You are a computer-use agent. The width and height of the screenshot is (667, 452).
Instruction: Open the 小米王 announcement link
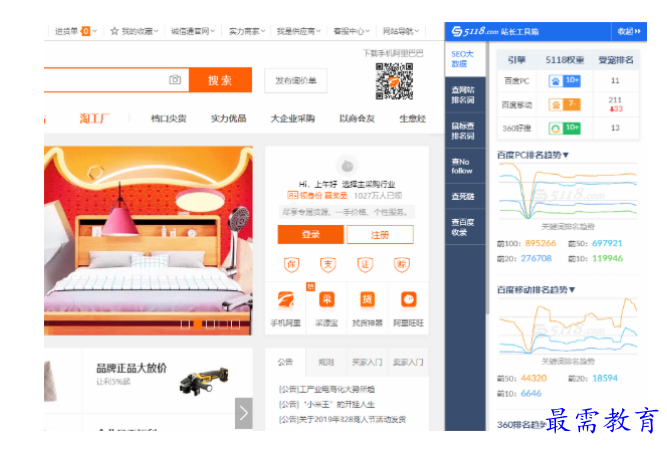pyautogui.click(x=327, y=404)
